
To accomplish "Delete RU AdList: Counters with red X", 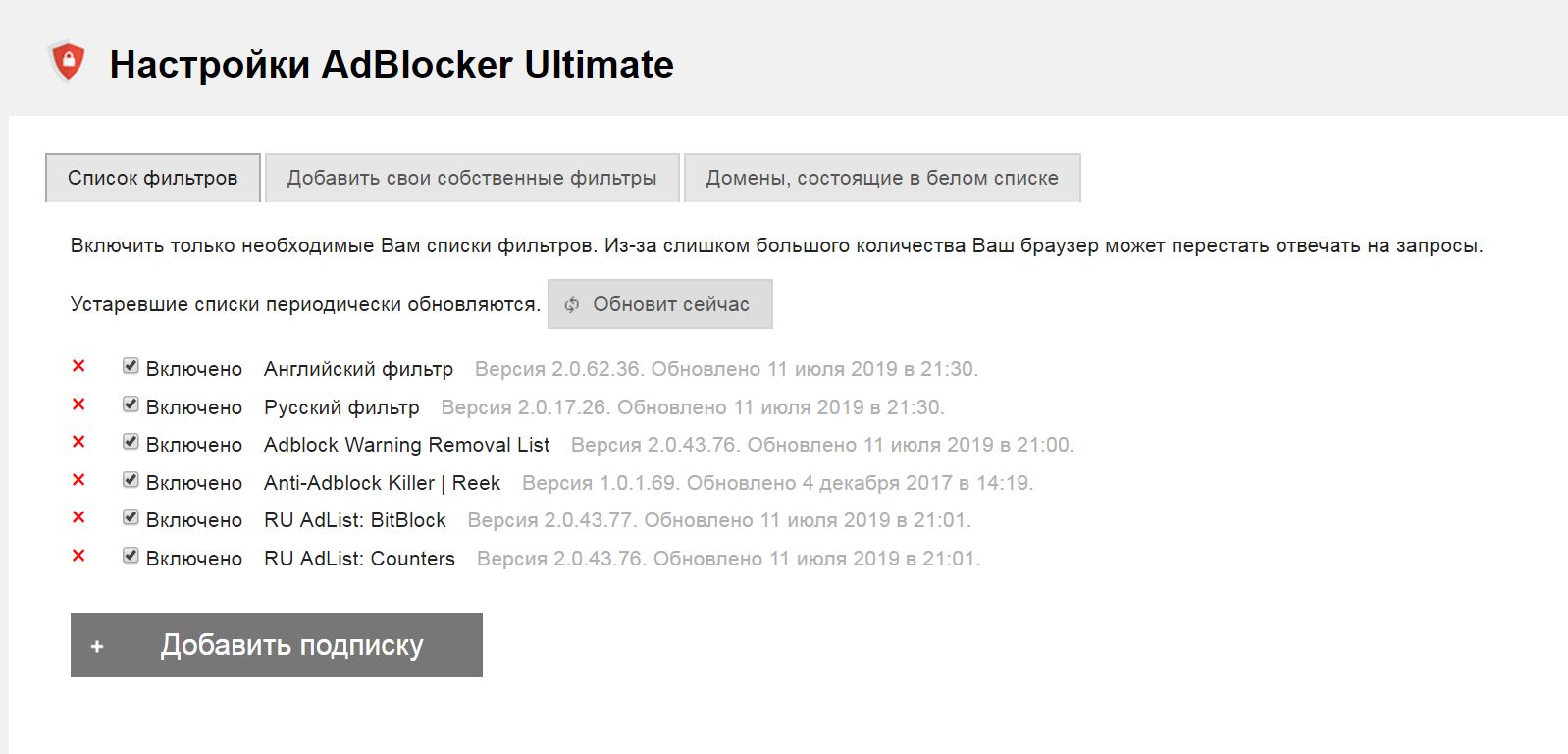I will click(78, 556).
